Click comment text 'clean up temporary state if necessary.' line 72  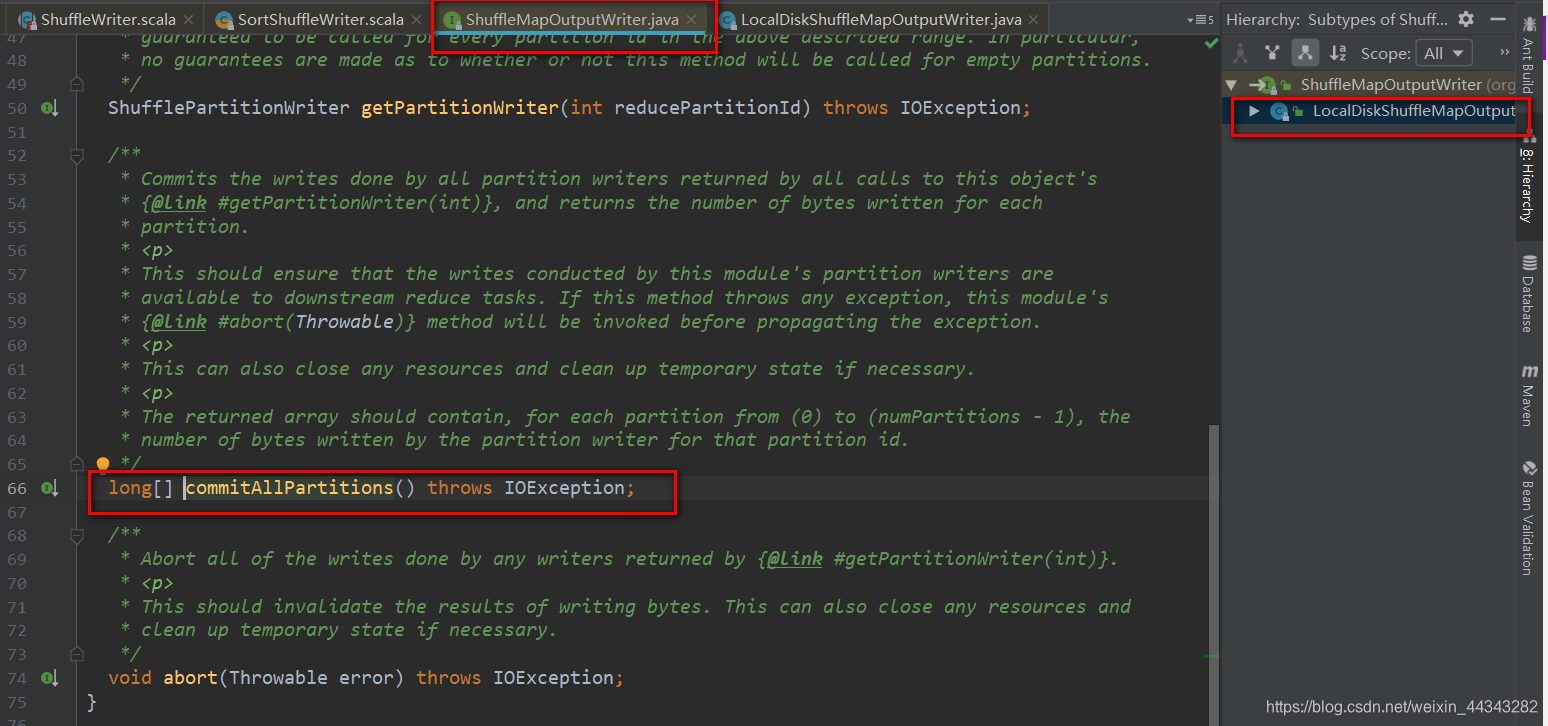(x=348, y=630)
